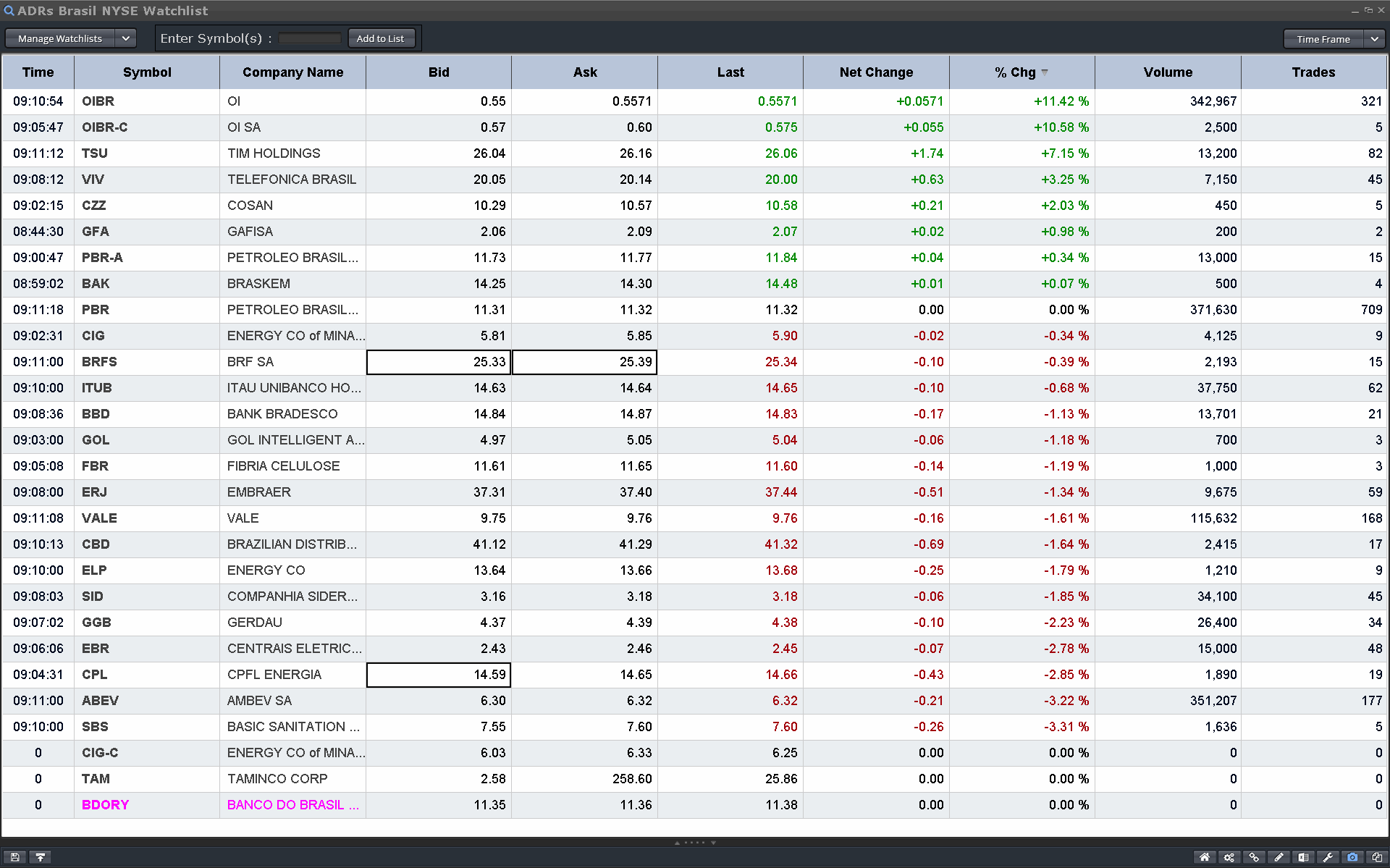Click the Excel export icon
This screenshot has height=868, width=1390.
click(1303, 857)
